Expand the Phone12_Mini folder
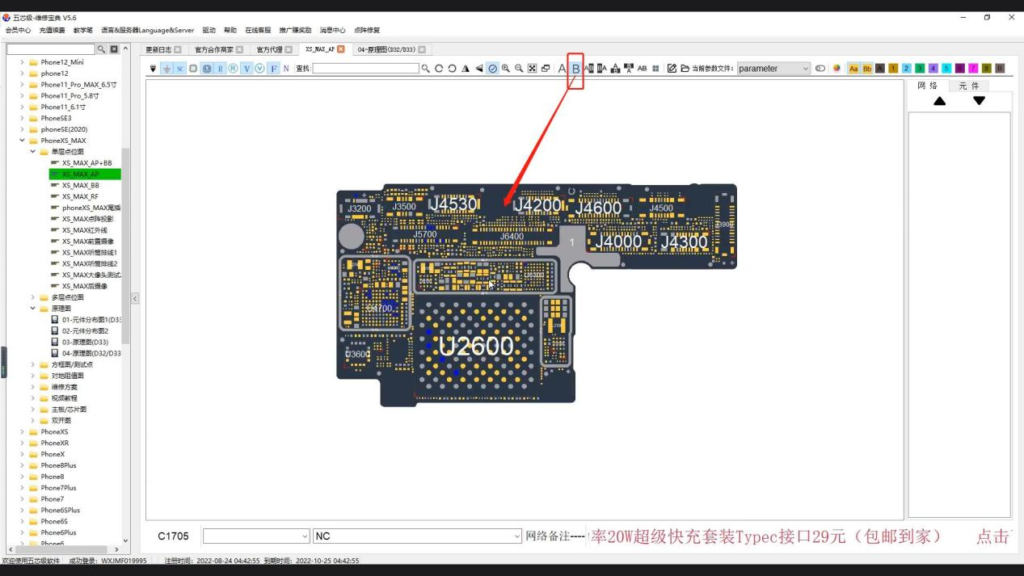 [x=22, y=62]
